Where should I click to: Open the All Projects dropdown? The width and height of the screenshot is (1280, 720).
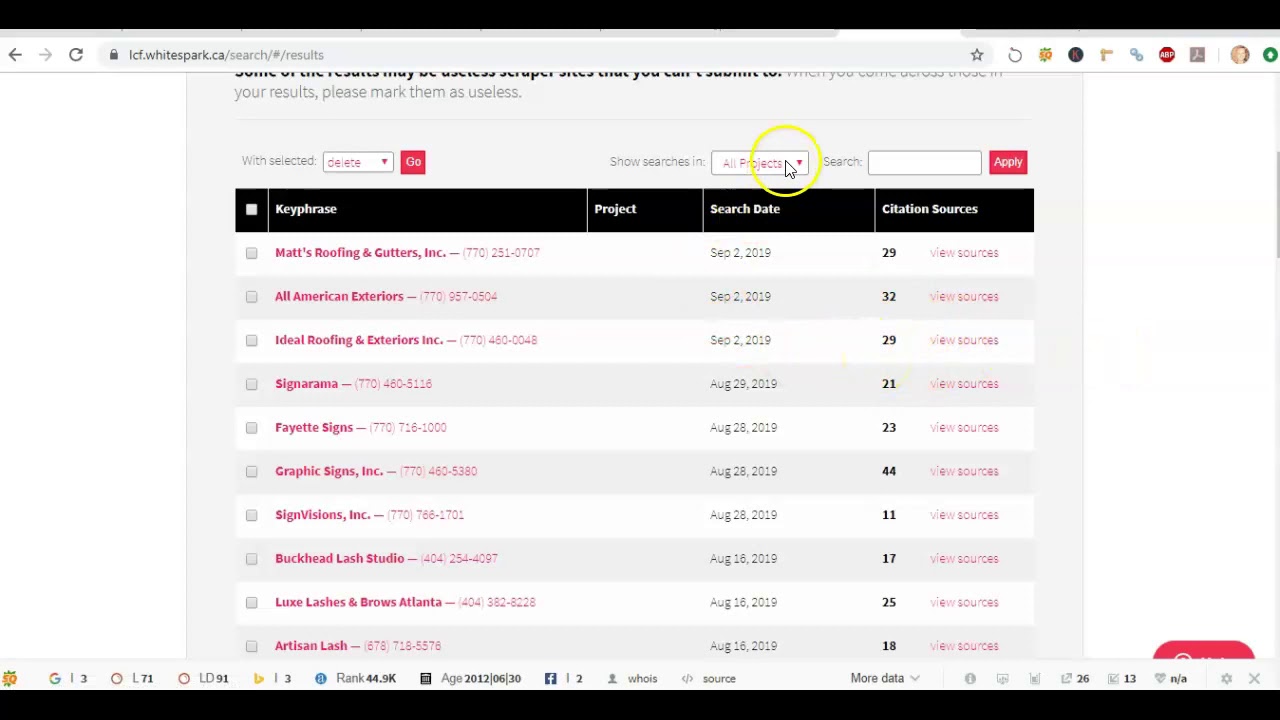coord(759,163)
